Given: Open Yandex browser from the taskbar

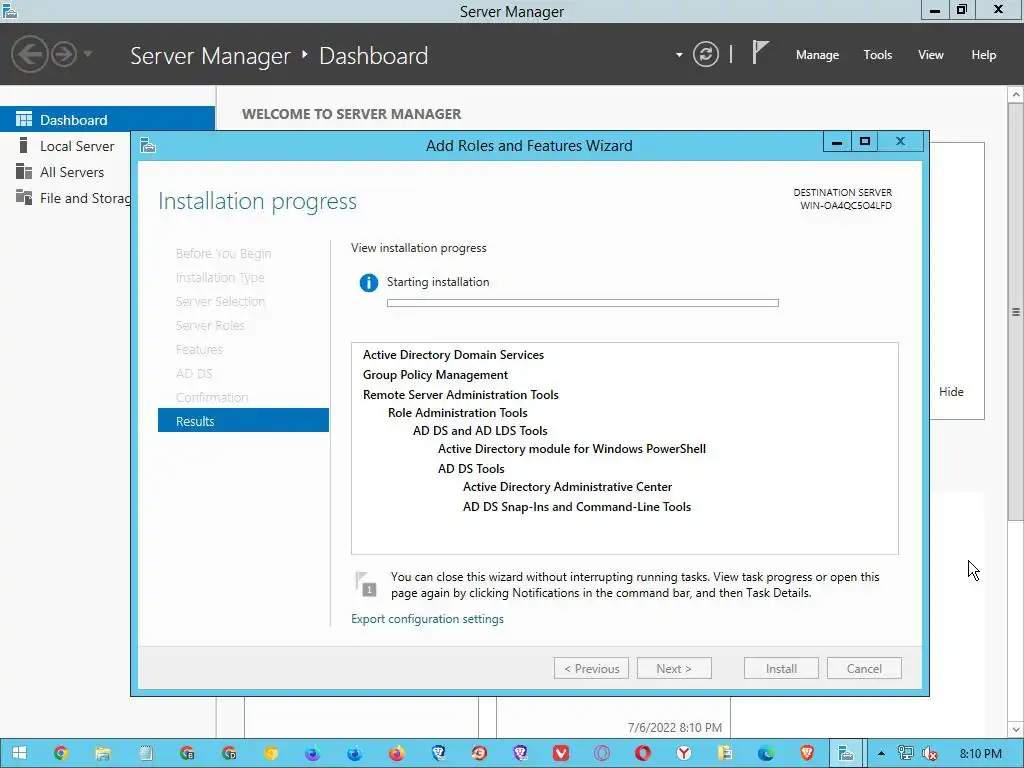Looking at the screenshot, I should pos(684,754).
